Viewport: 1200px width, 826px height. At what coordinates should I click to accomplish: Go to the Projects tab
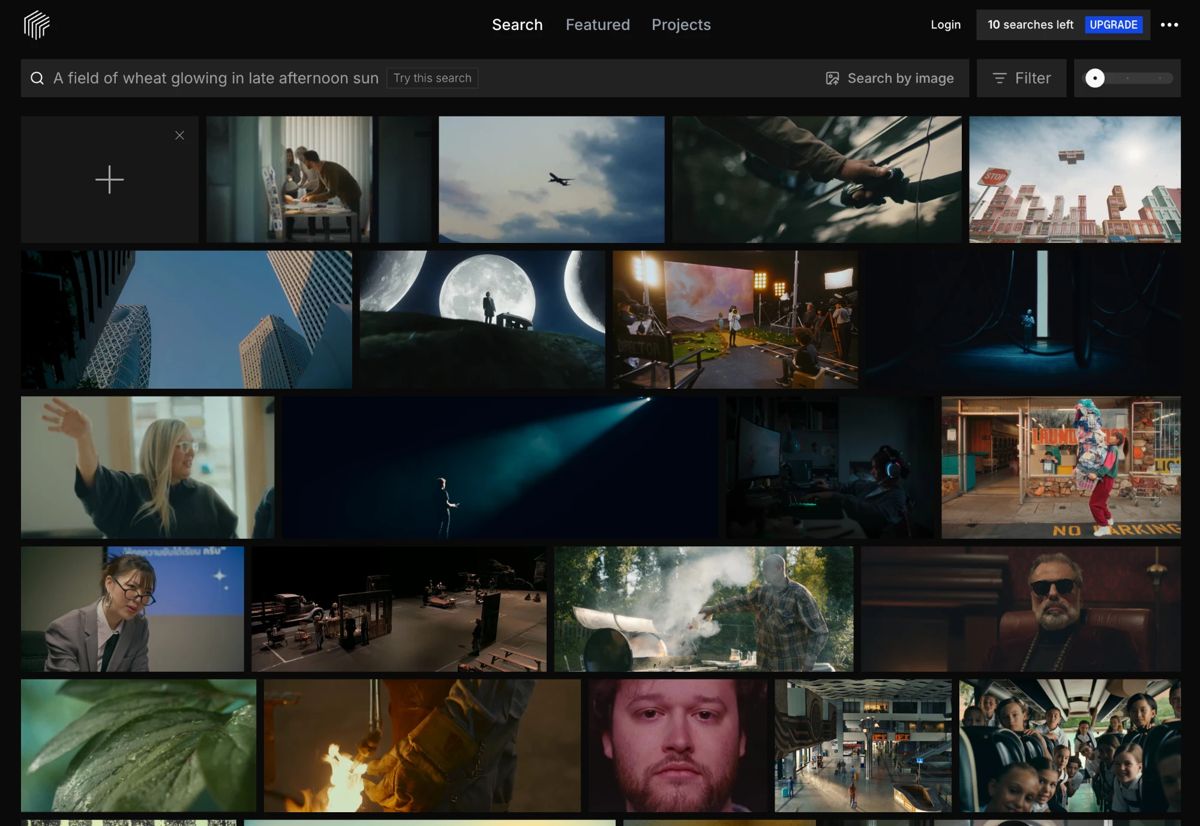click(x=681, y=25)
